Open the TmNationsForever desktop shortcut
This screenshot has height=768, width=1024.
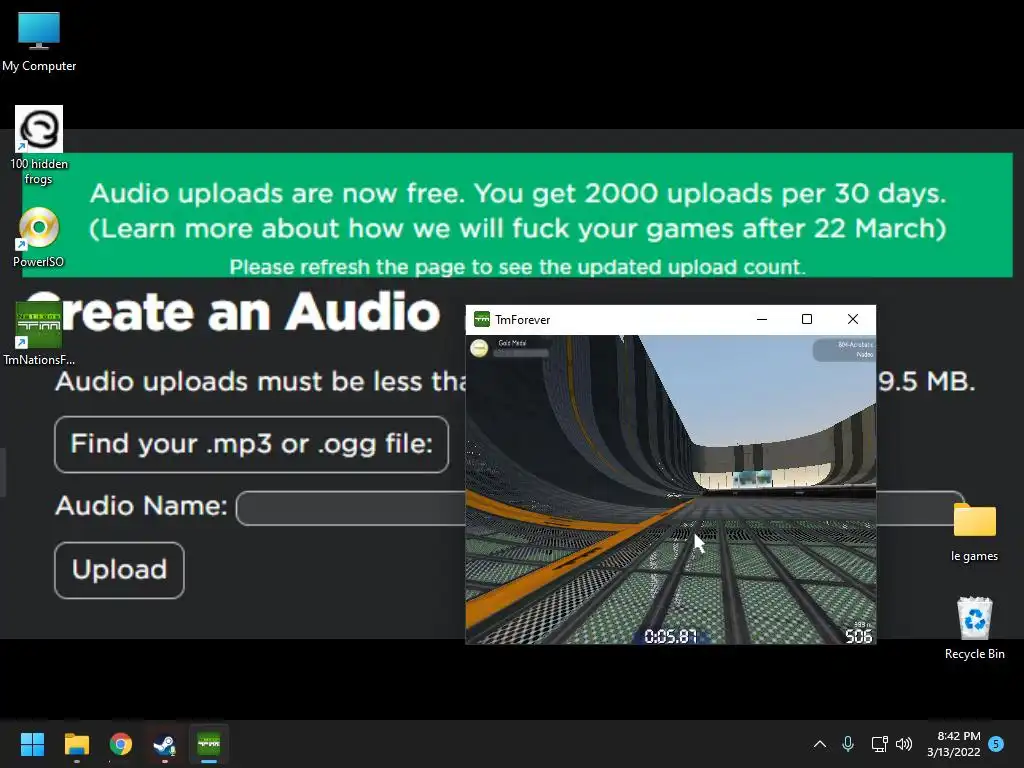[x=39, y=333]
